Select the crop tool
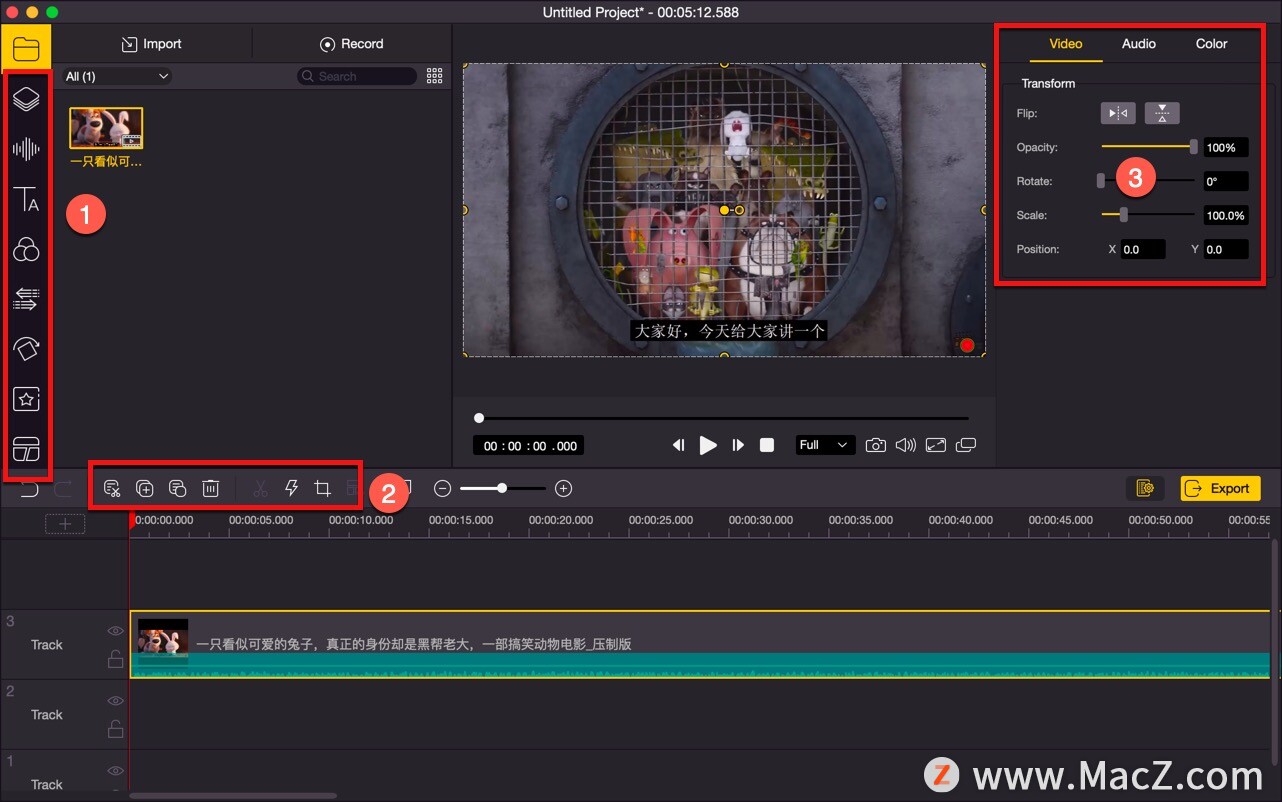 [x=322, y=488]
